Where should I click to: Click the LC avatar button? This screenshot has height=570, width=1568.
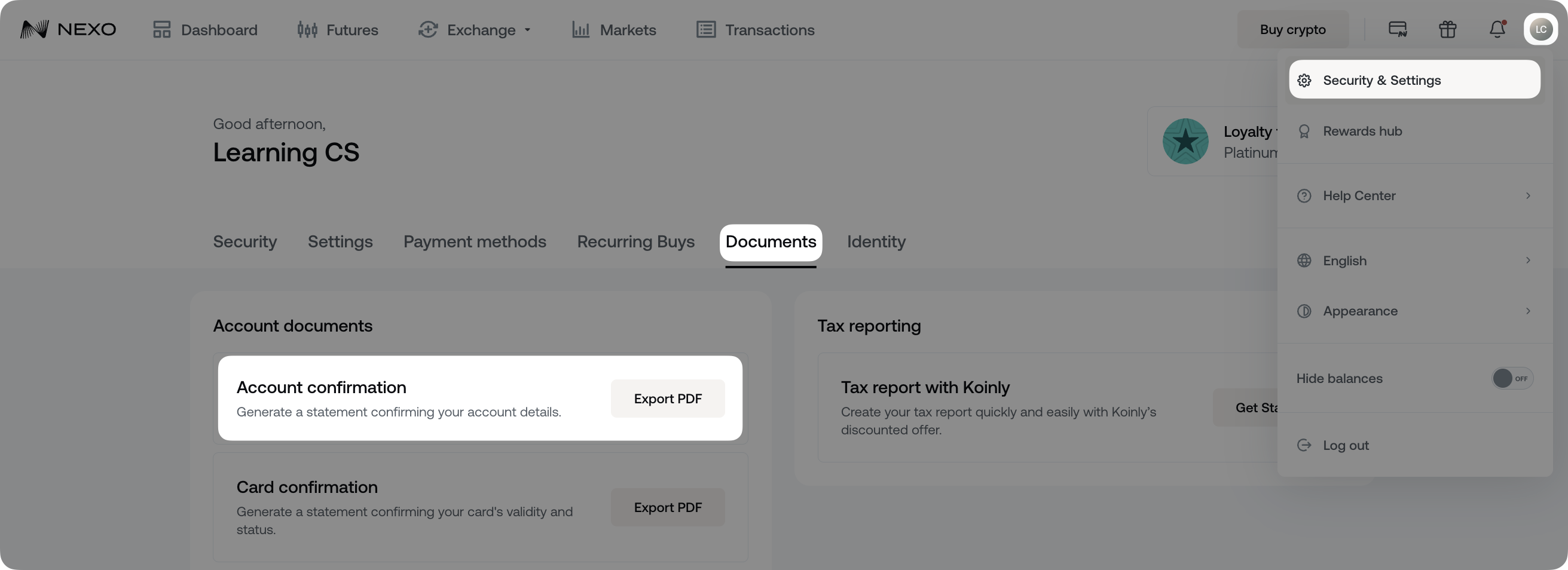(1541, 29)
